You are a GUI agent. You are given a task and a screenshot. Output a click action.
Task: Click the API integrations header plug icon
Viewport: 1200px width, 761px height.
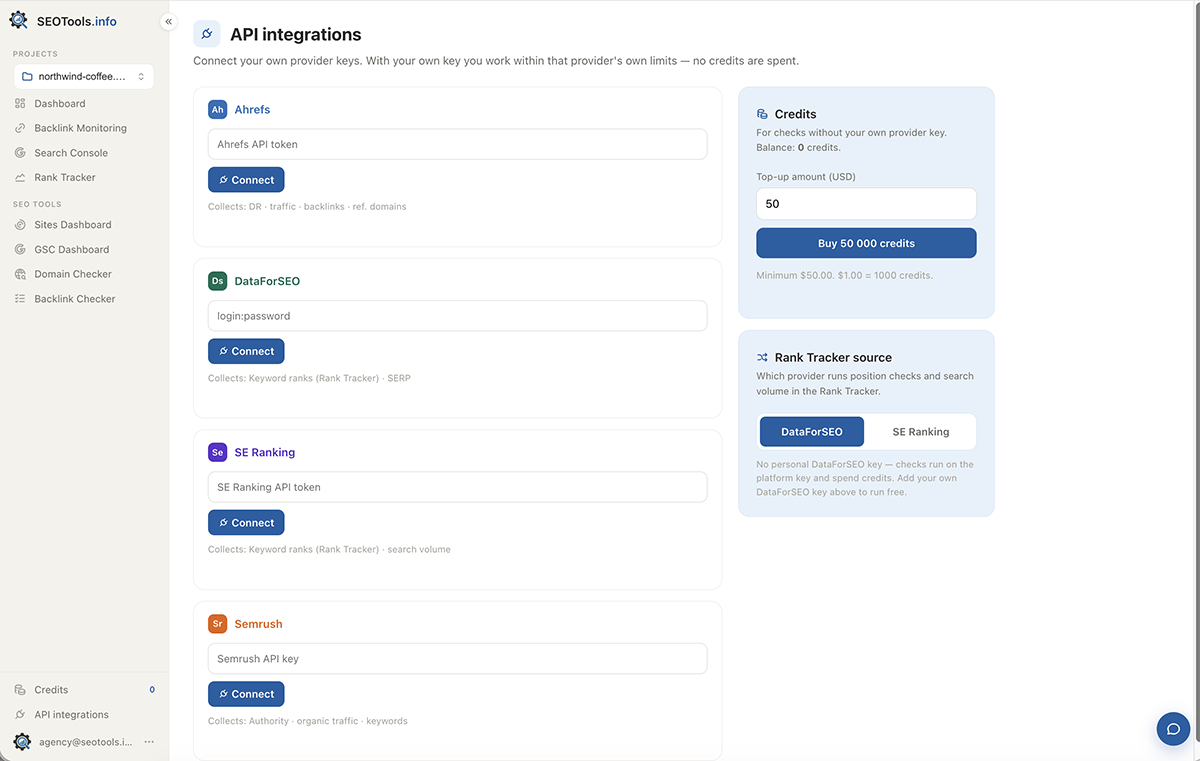pos(207,34)
